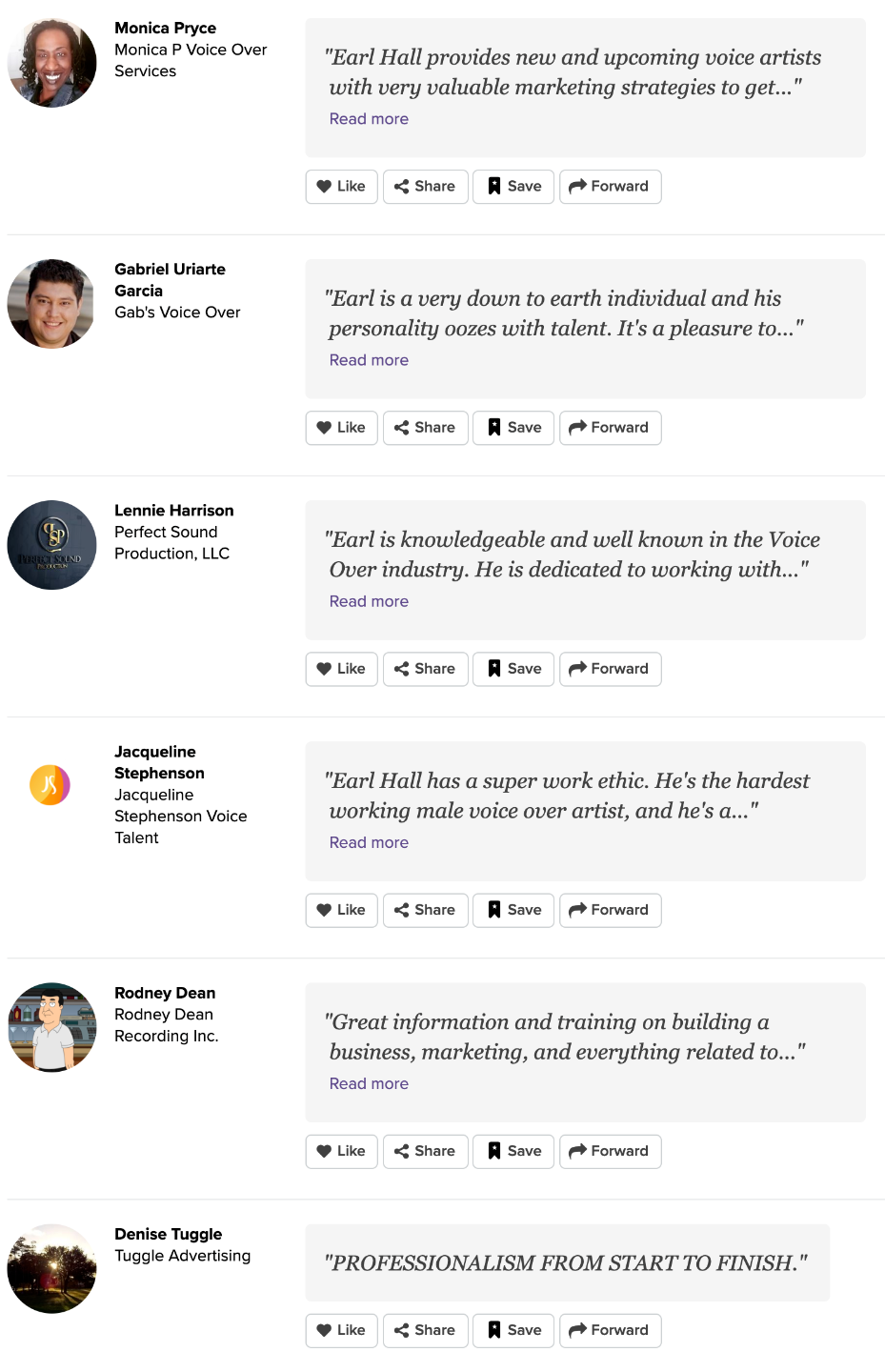Click Rodney Dean's cartoon avatar
Viewport: 885px width, 1372px height.
click(52, 1027)
